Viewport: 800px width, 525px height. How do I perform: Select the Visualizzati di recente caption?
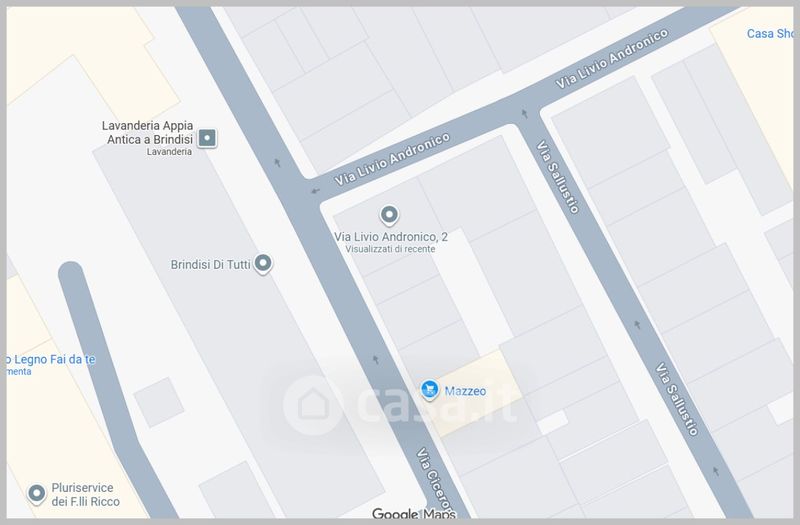point(390,249)
